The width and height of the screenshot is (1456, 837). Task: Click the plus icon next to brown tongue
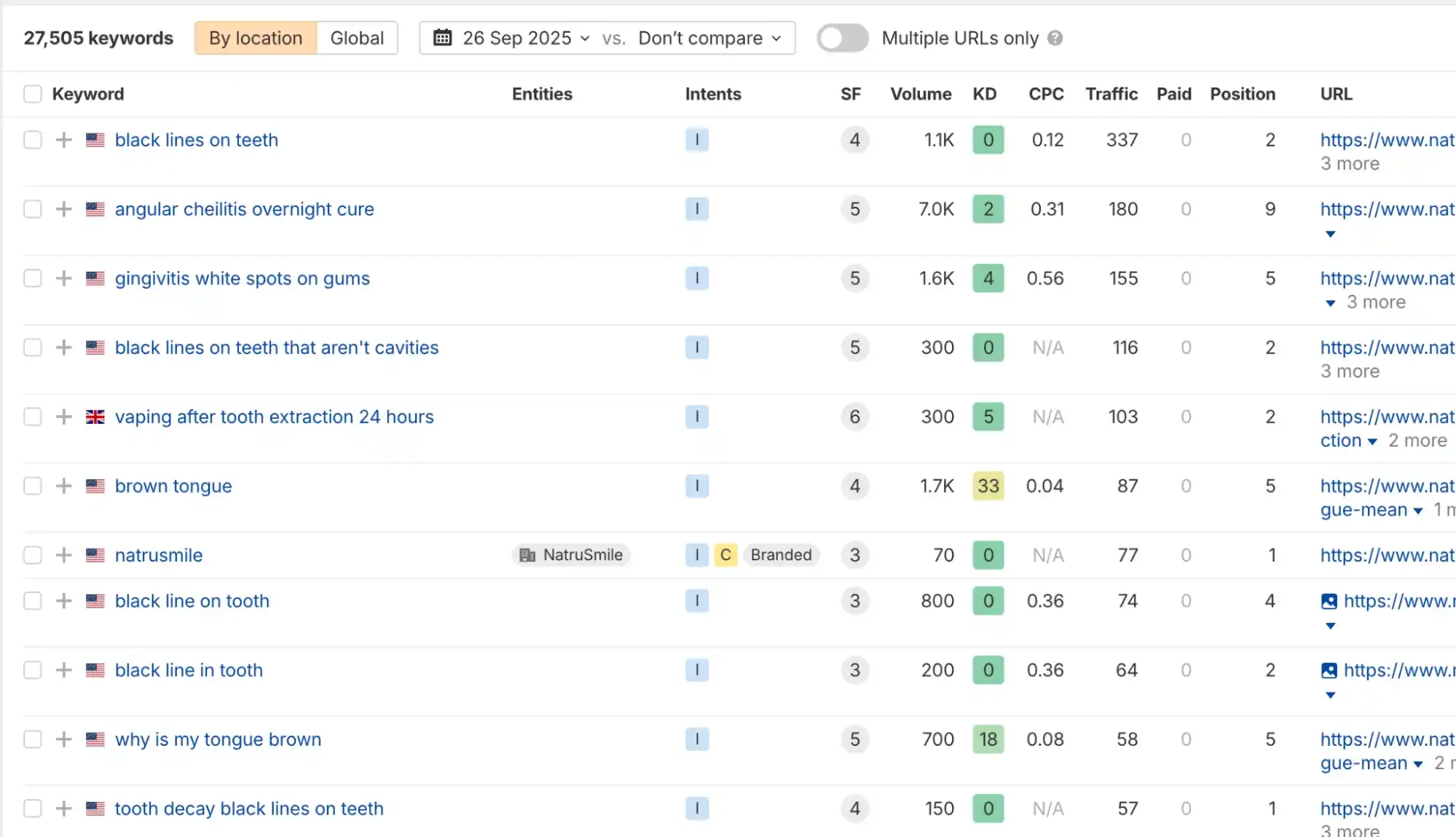(x=64, y=486)
